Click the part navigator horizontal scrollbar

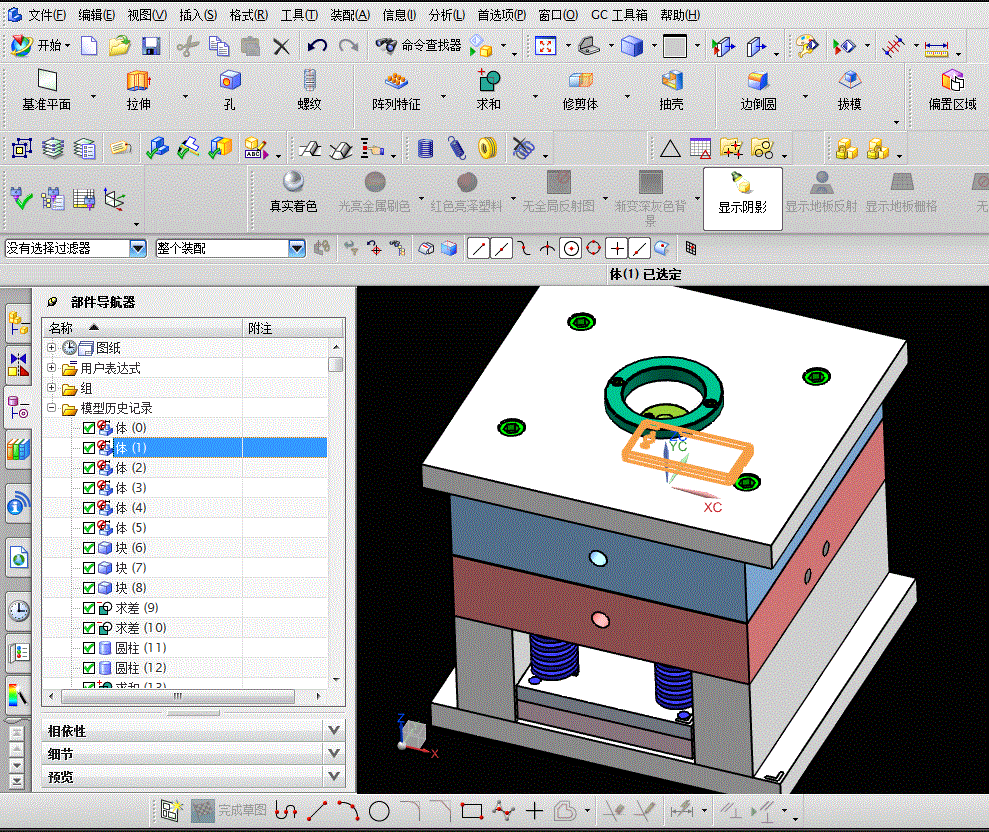pos(178,696)
